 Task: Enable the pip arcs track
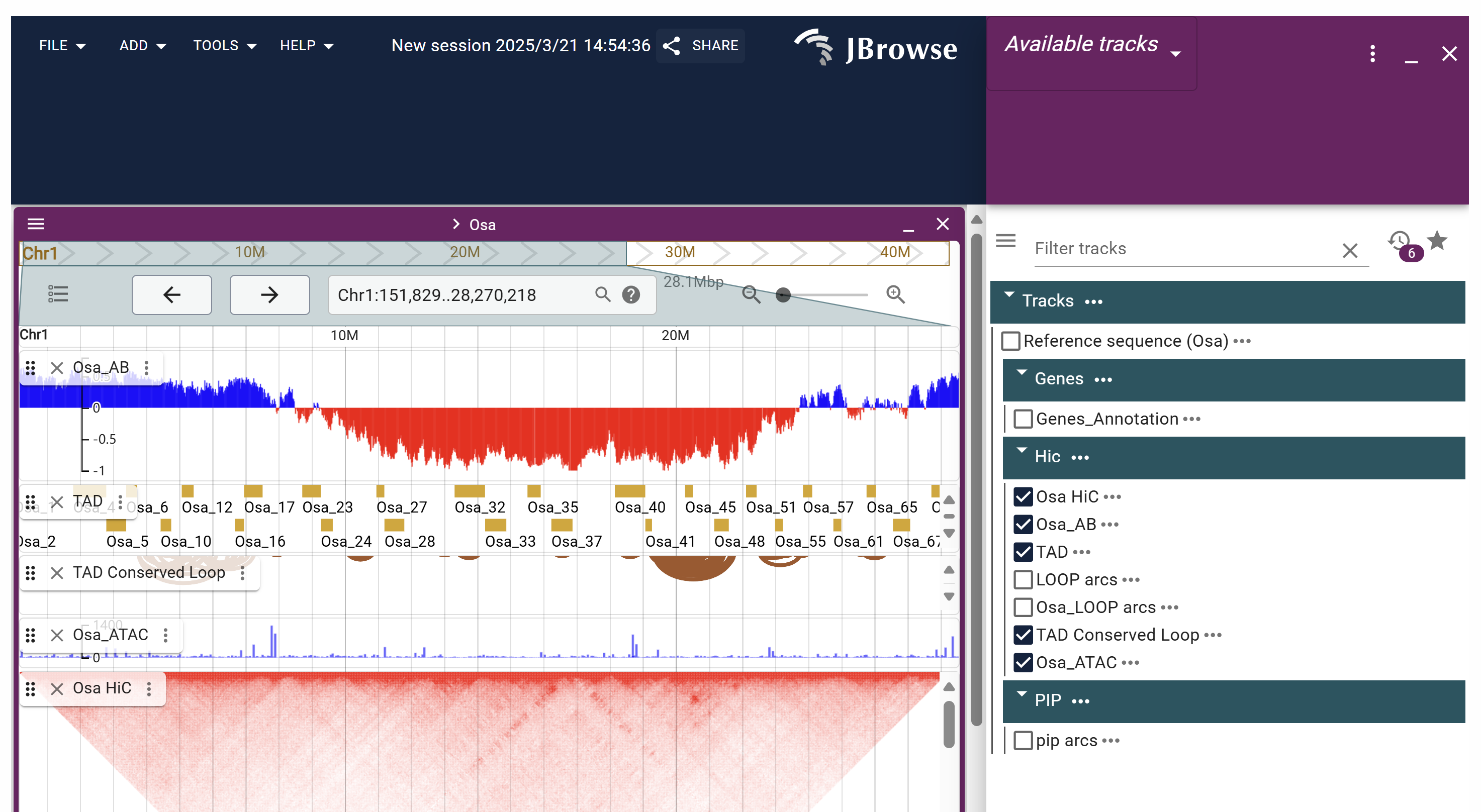tap(1023, 740)
